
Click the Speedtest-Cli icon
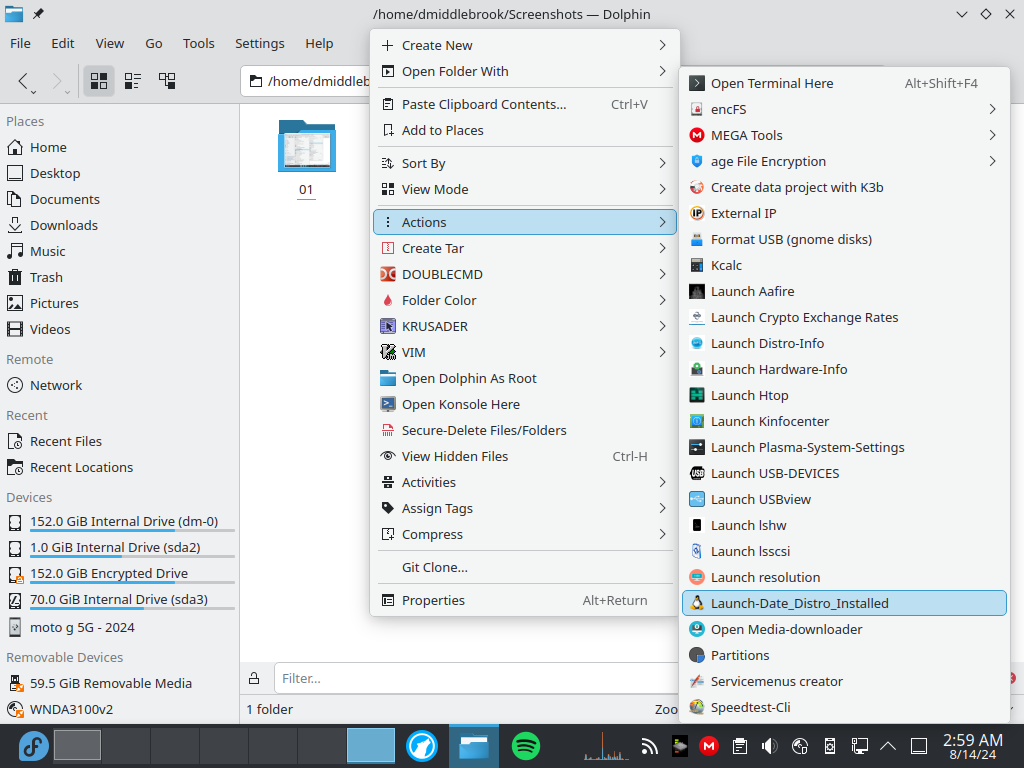[697, 707]
